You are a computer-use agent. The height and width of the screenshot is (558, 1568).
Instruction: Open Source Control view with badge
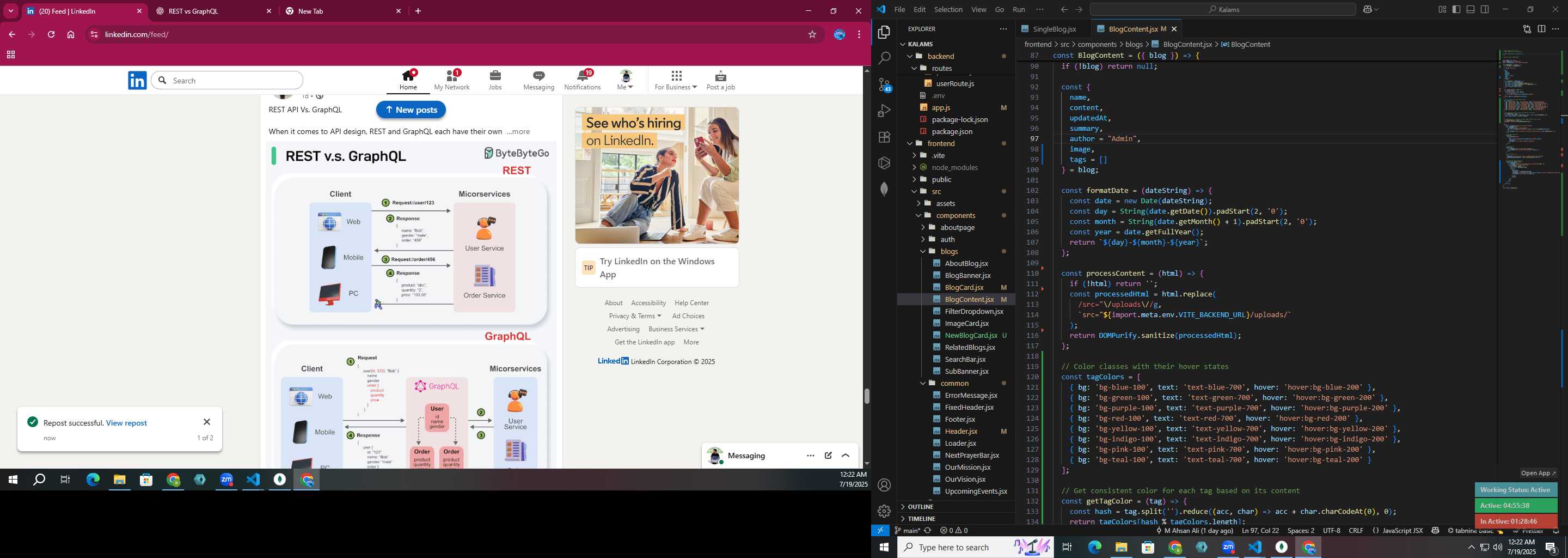(x=884, y=84)
